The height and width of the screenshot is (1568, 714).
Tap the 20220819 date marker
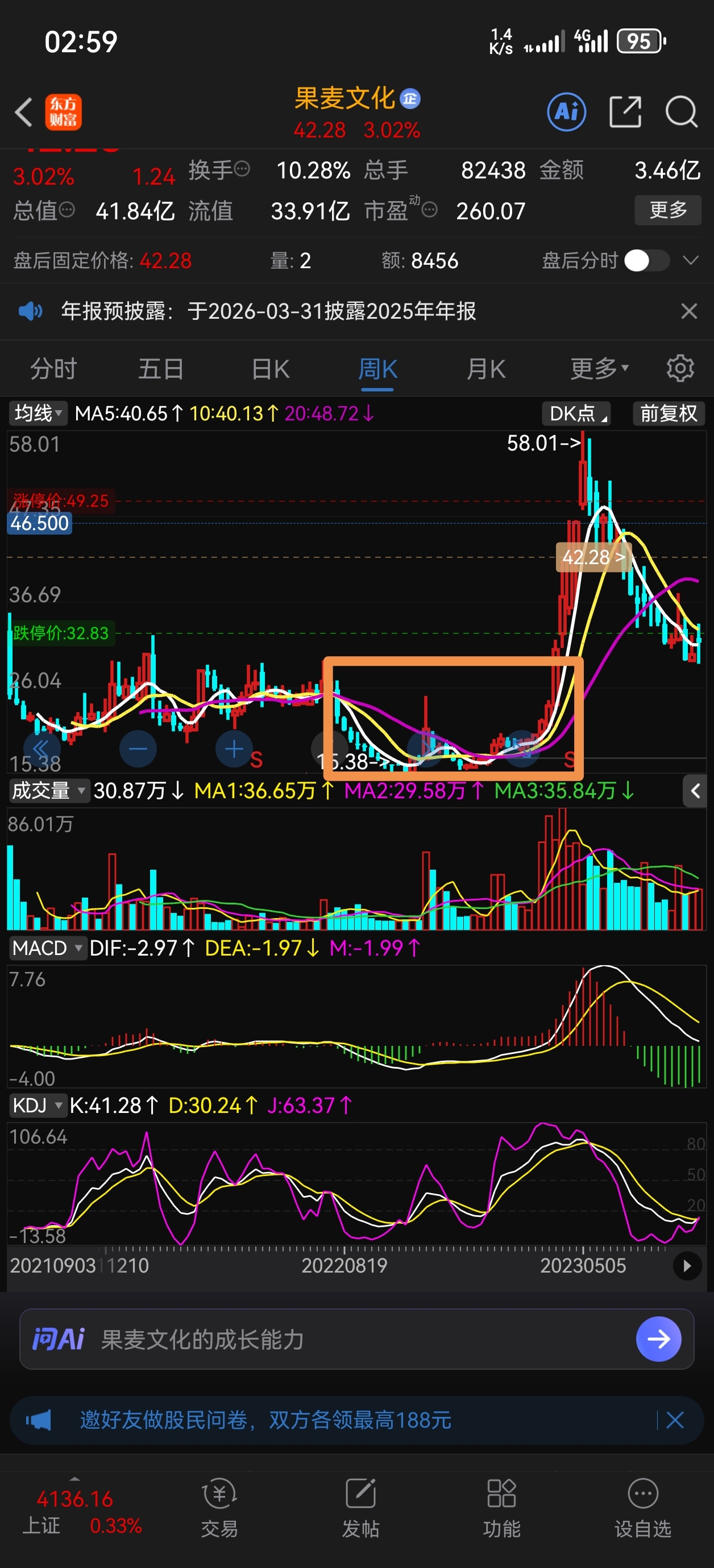(344, 1266)
